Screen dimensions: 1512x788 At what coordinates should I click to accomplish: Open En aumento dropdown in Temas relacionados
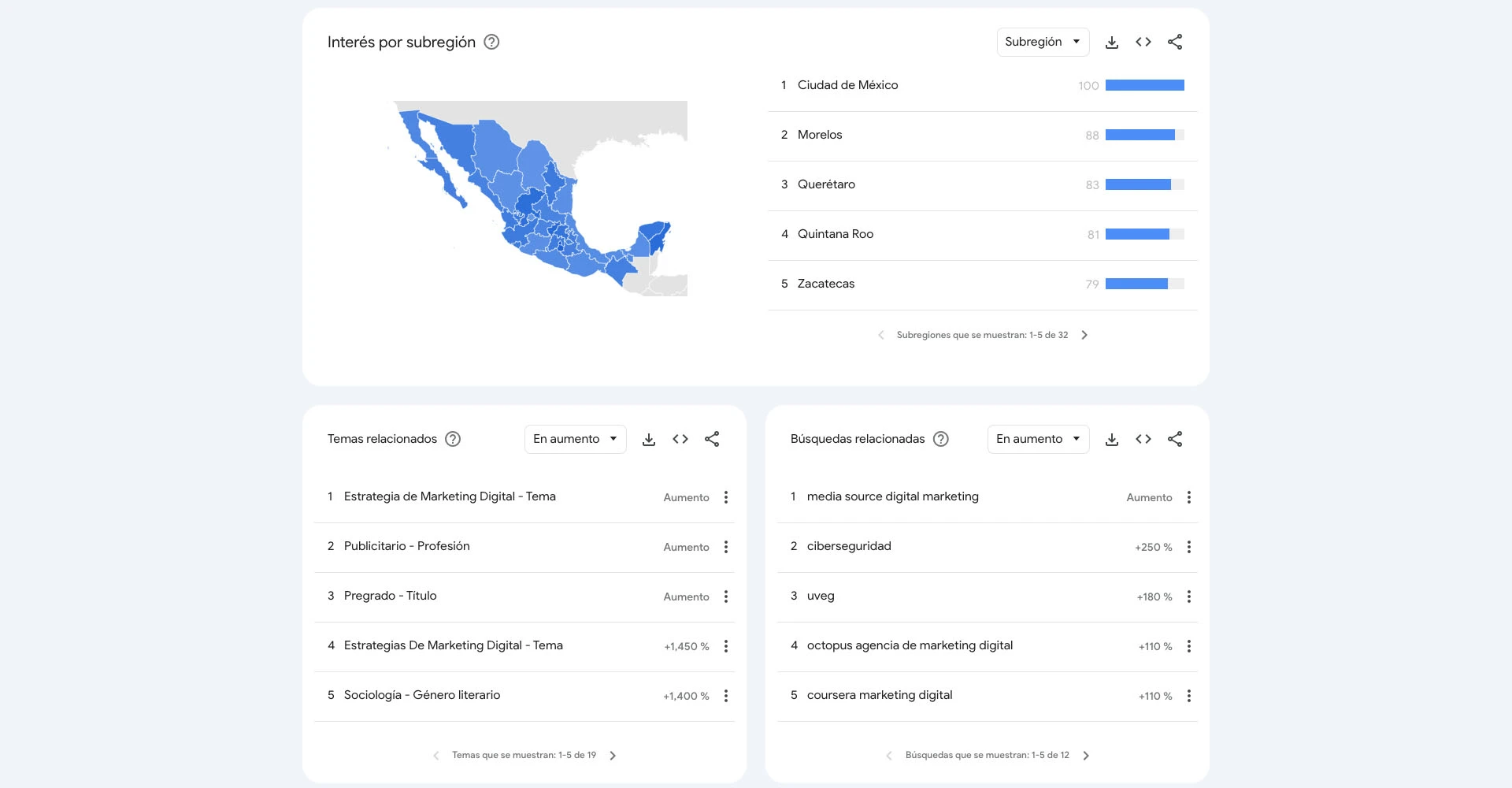(575, 439)
